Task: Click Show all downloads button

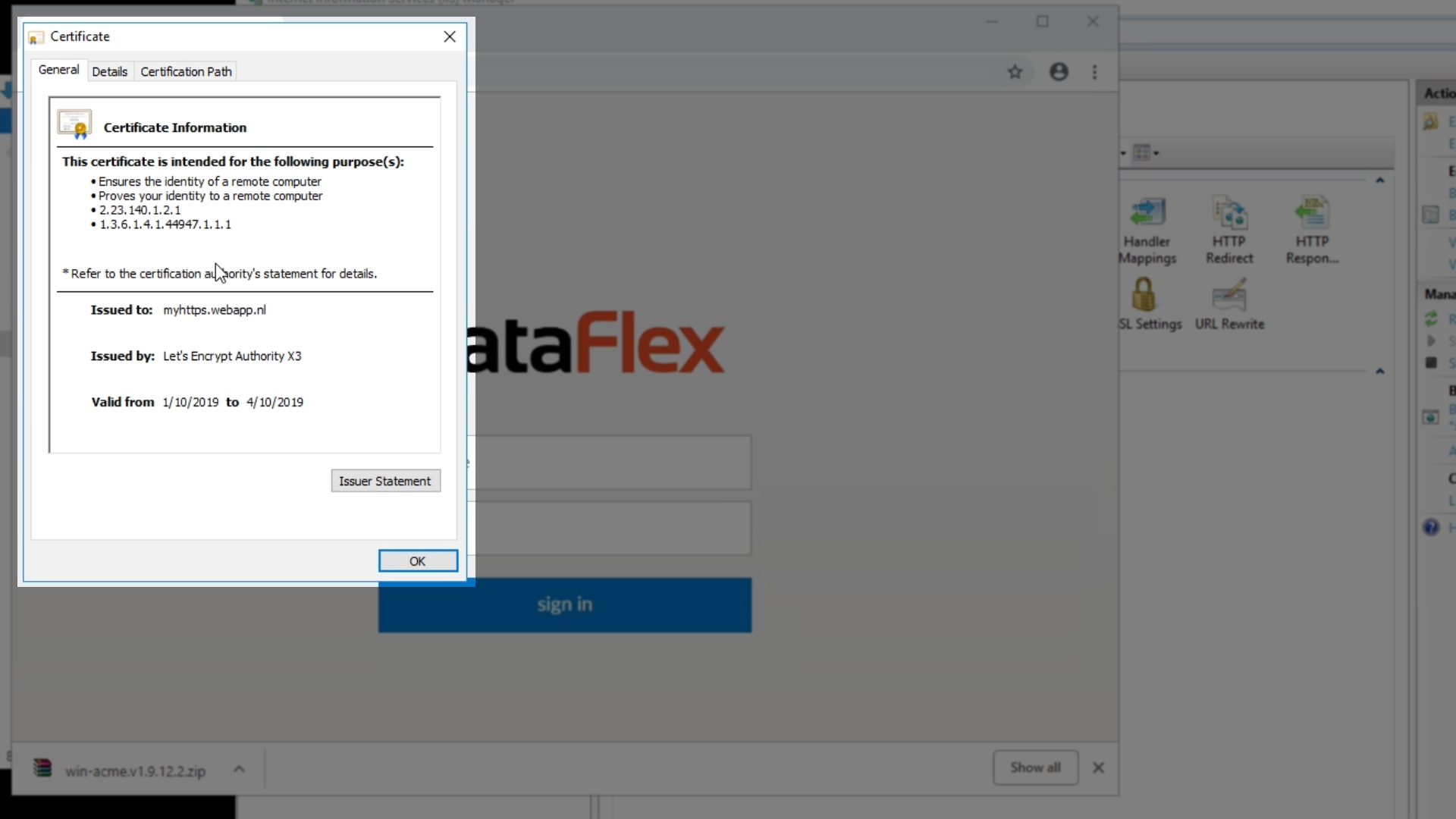Action: click(1035, 768)
